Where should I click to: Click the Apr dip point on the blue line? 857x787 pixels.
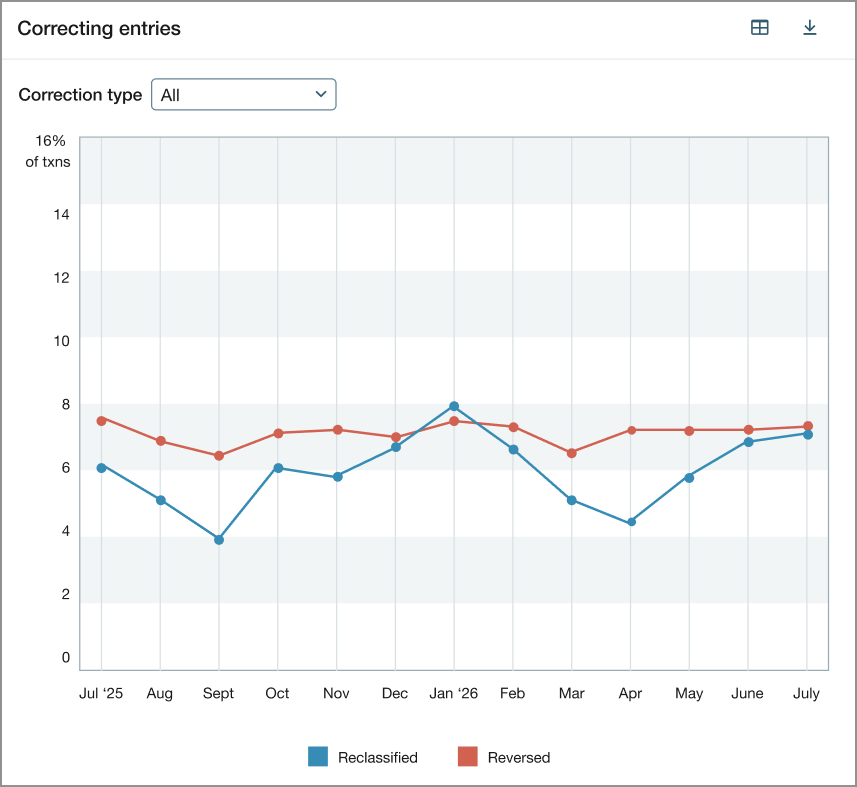[630, 521]
